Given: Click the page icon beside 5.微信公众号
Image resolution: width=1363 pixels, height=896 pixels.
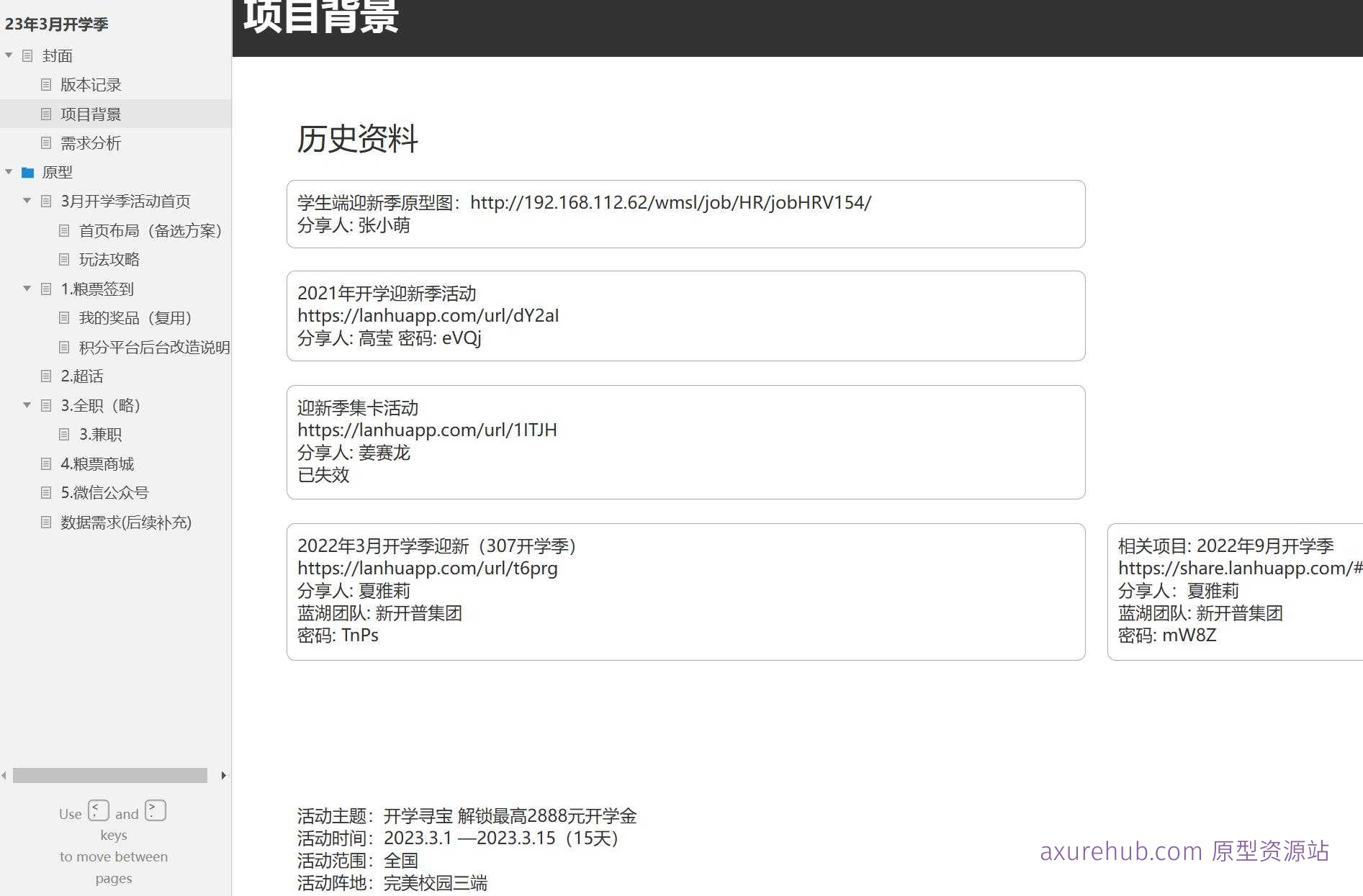Looking at the screenshot, I should click(45, 492).
